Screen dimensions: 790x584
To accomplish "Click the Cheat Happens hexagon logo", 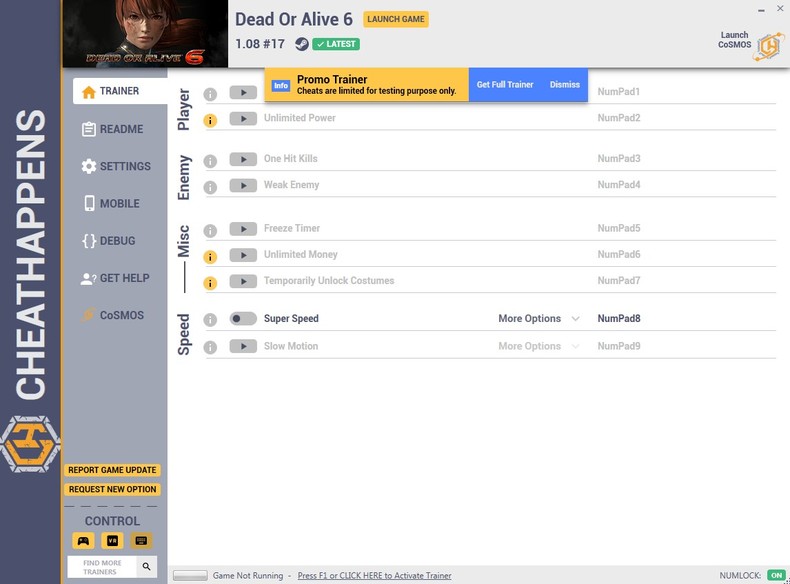I will [30, 444].
